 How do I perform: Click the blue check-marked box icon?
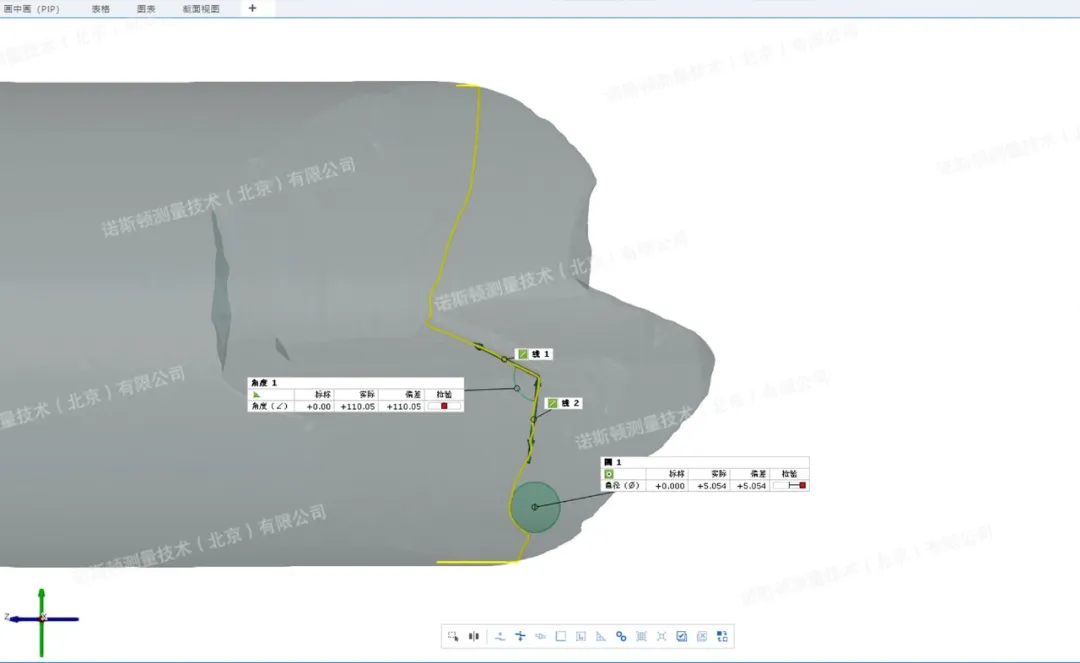(681, 636)
